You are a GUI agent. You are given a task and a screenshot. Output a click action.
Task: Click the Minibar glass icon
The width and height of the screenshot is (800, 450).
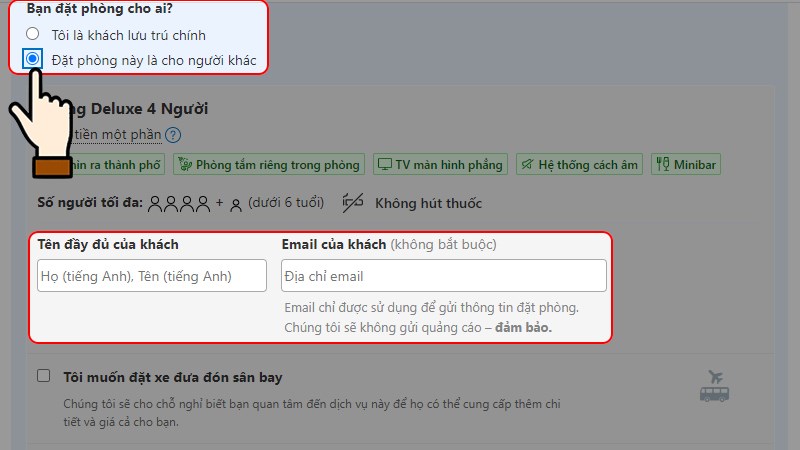pos(663,164)
